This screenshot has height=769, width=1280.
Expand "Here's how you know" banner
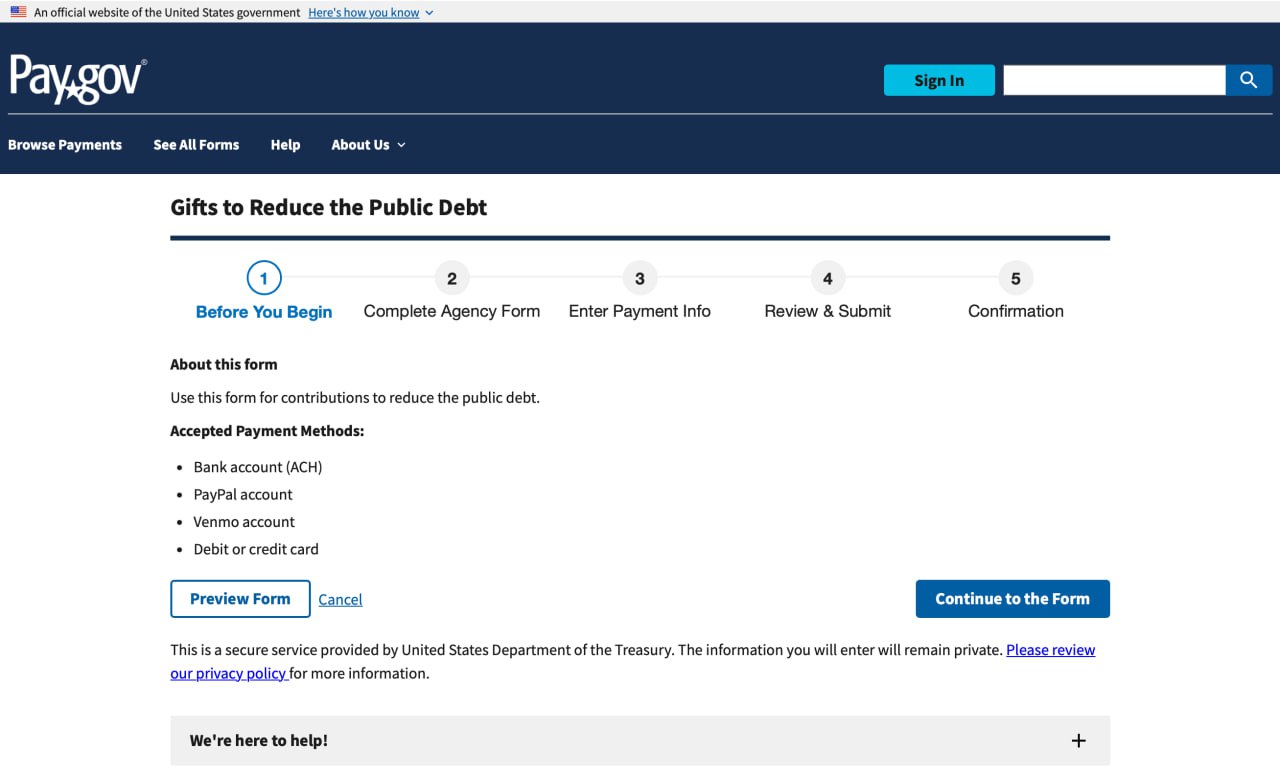(x=370, y=13)
